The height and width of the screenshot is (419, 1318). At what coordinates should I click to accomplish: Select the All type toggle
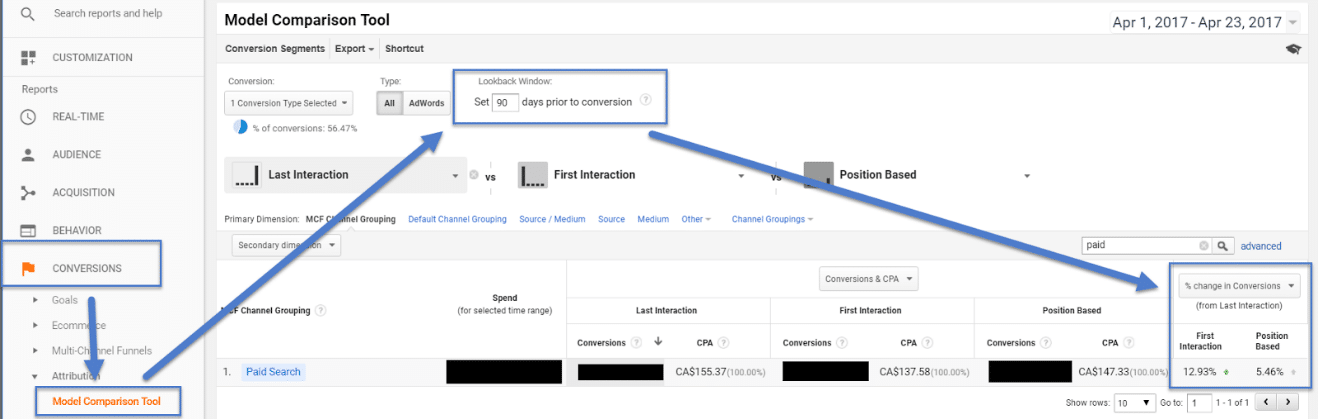389,103
